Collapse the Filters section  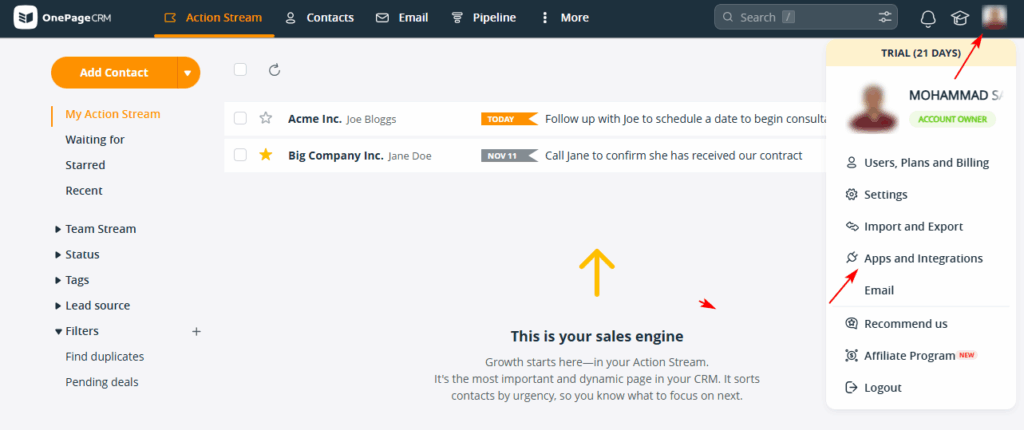point(77,331)
